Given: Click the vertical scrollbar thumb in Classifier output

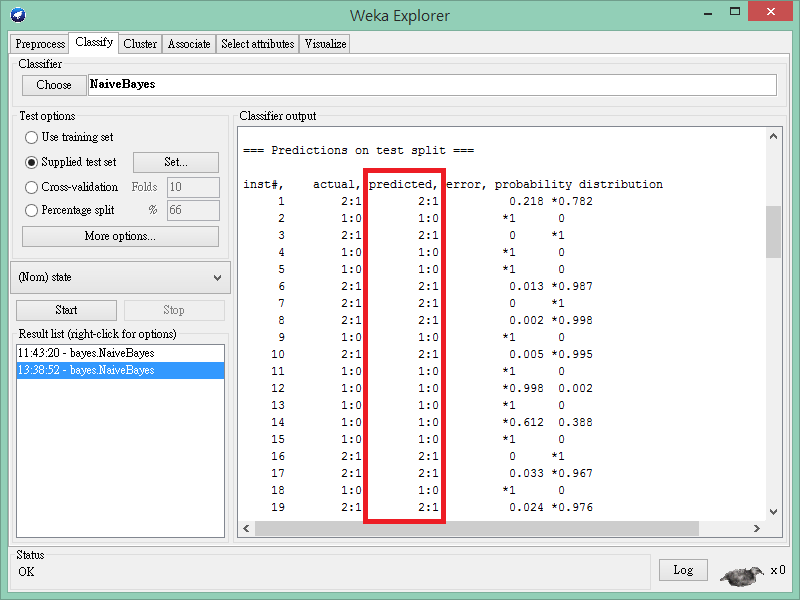Looking at the screenshot, I should coord(773,232).
